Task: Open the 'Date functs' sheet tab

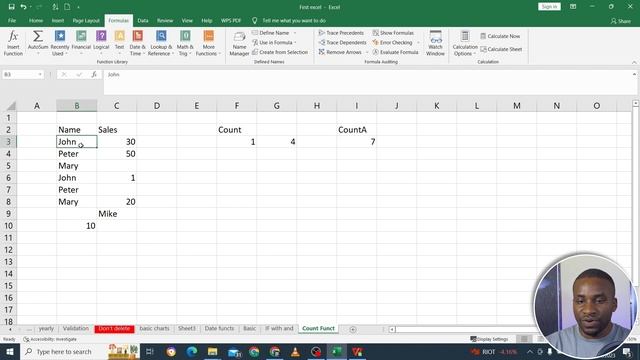Action: [220, 328]
